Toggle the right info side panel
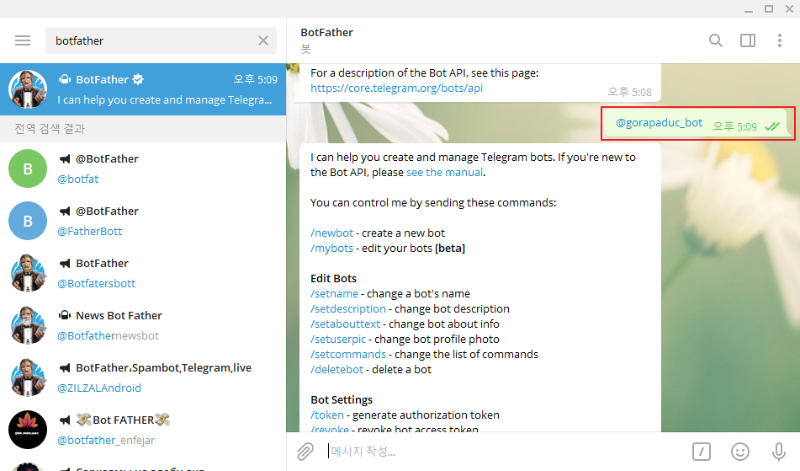This screenshot has height=471, width=800. [747, 41]
